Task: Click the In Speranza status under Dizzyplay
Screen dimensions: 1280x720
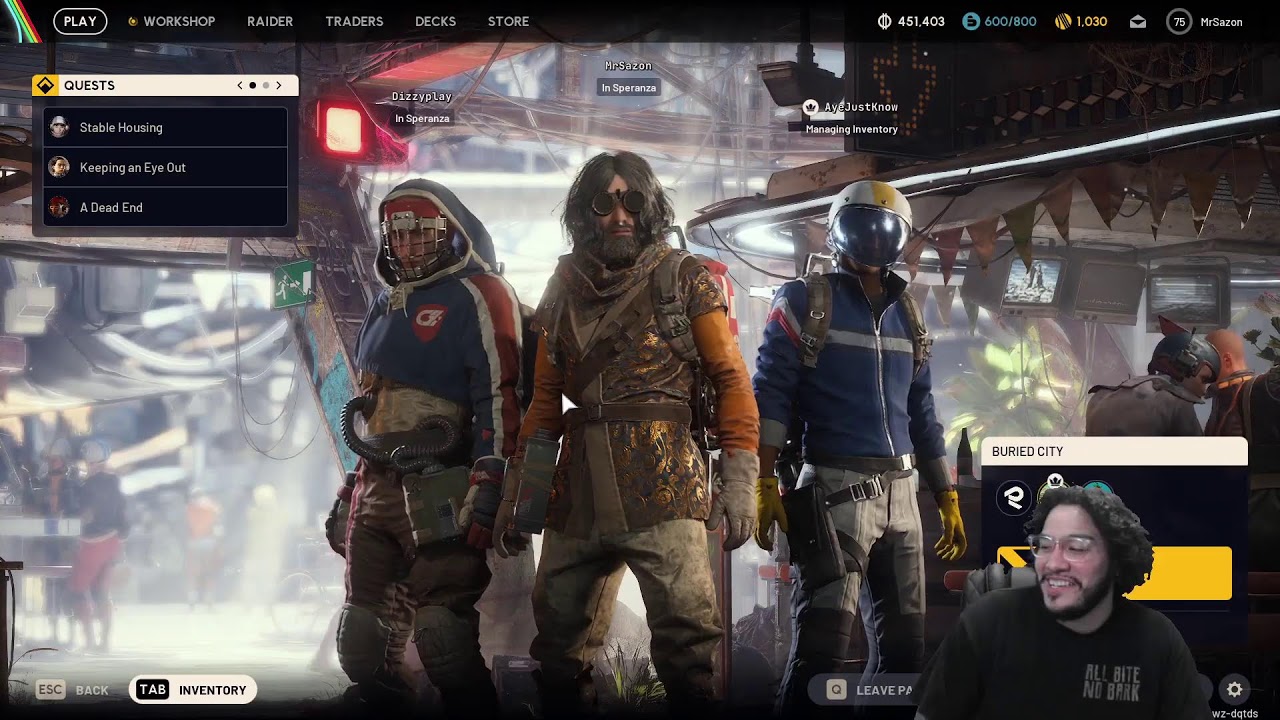Action: pos(422,118)
